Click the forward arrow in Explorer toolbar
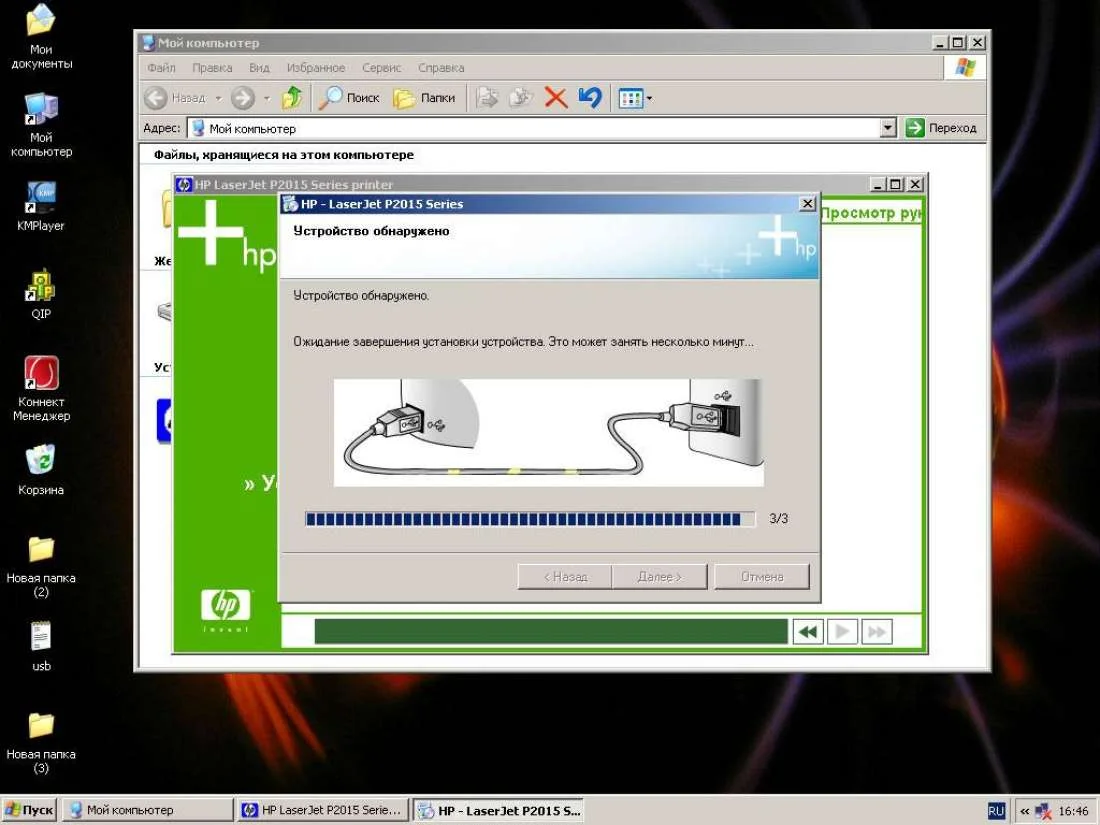The image size is (1100, 825). click(243, 98)
